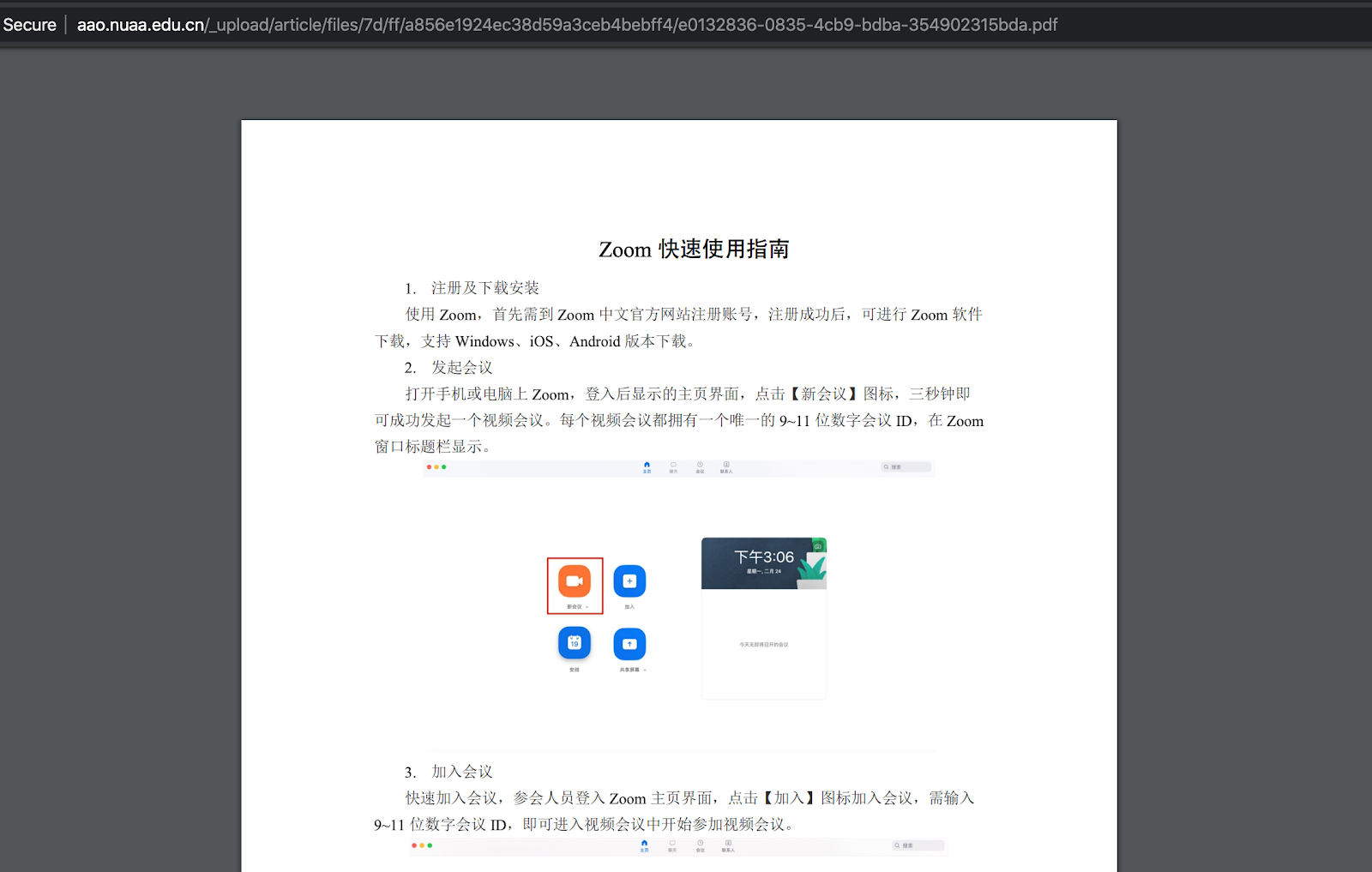Select Home tab in section 2 Zoom screenshot
The height and width of the screenshot is (872, 1372).
click(x=647, y=467)
